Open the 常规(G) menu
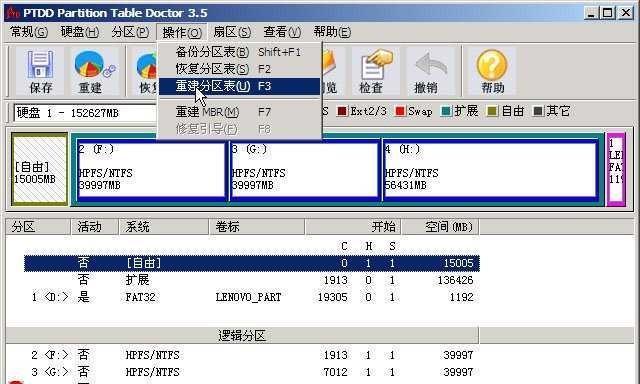This screenshot has height=384, width=640. 29,32
